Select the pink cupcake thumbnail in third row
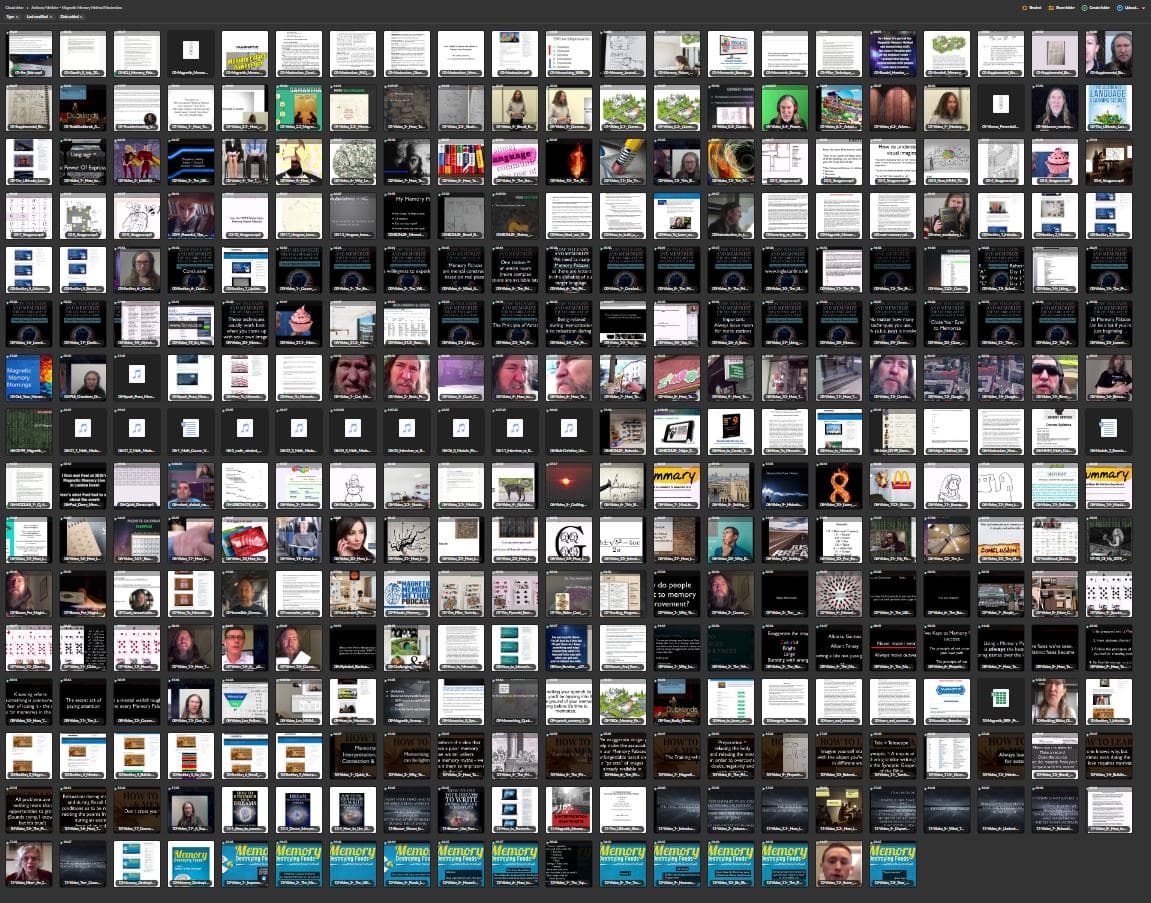This screenshot has height=903, width=1151. click(1055, 157)
